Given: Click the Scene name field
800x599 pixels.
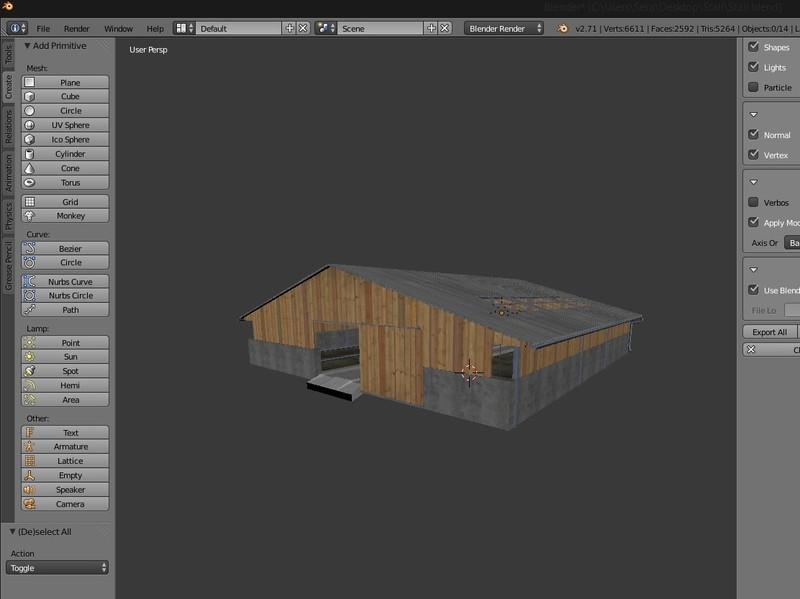Looking at the screenshot, I should click(x=380, y=29).
